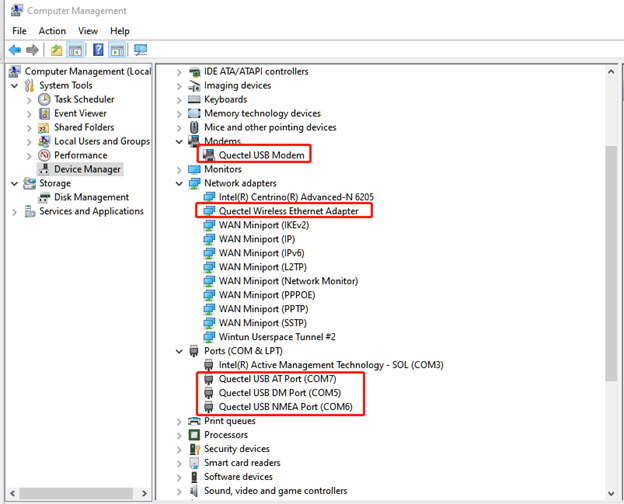Click the Up one level folder icon
Screen dimensions: 624x504
click(x=57, y=50)
